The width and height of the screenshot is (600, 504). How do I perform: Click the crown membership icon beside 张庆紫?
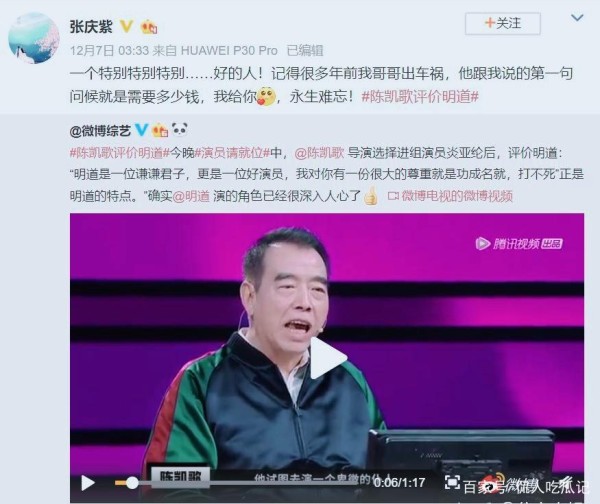149,27
